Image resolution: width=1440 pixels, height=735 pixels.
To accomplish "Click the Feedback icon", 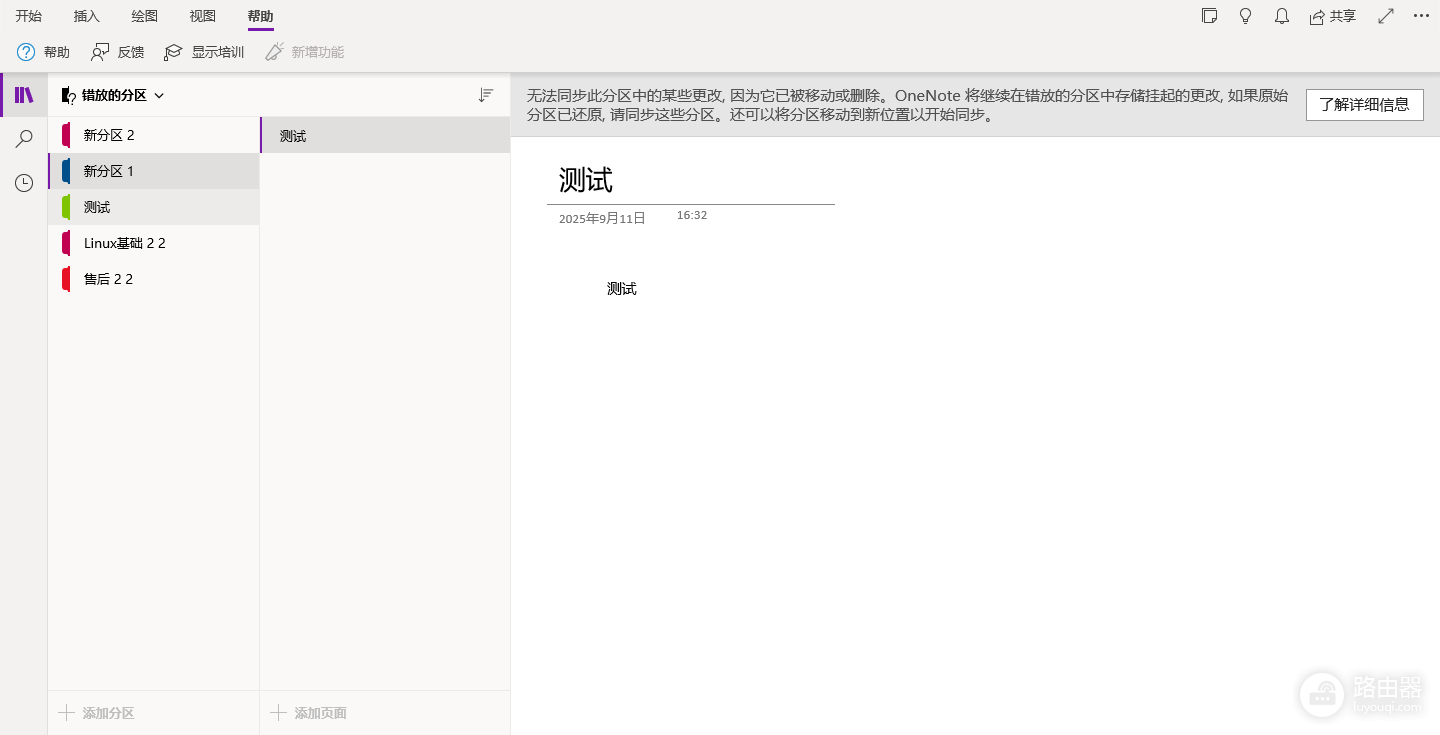I will tap(100, 52).
